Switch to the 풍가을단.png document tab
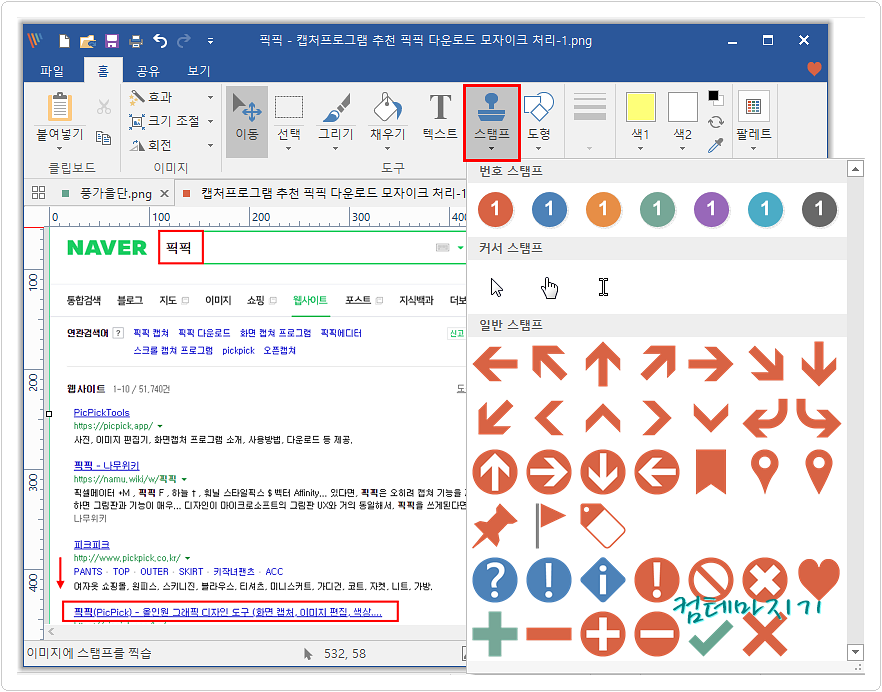882x692 pixels. [x=115, y=194]
